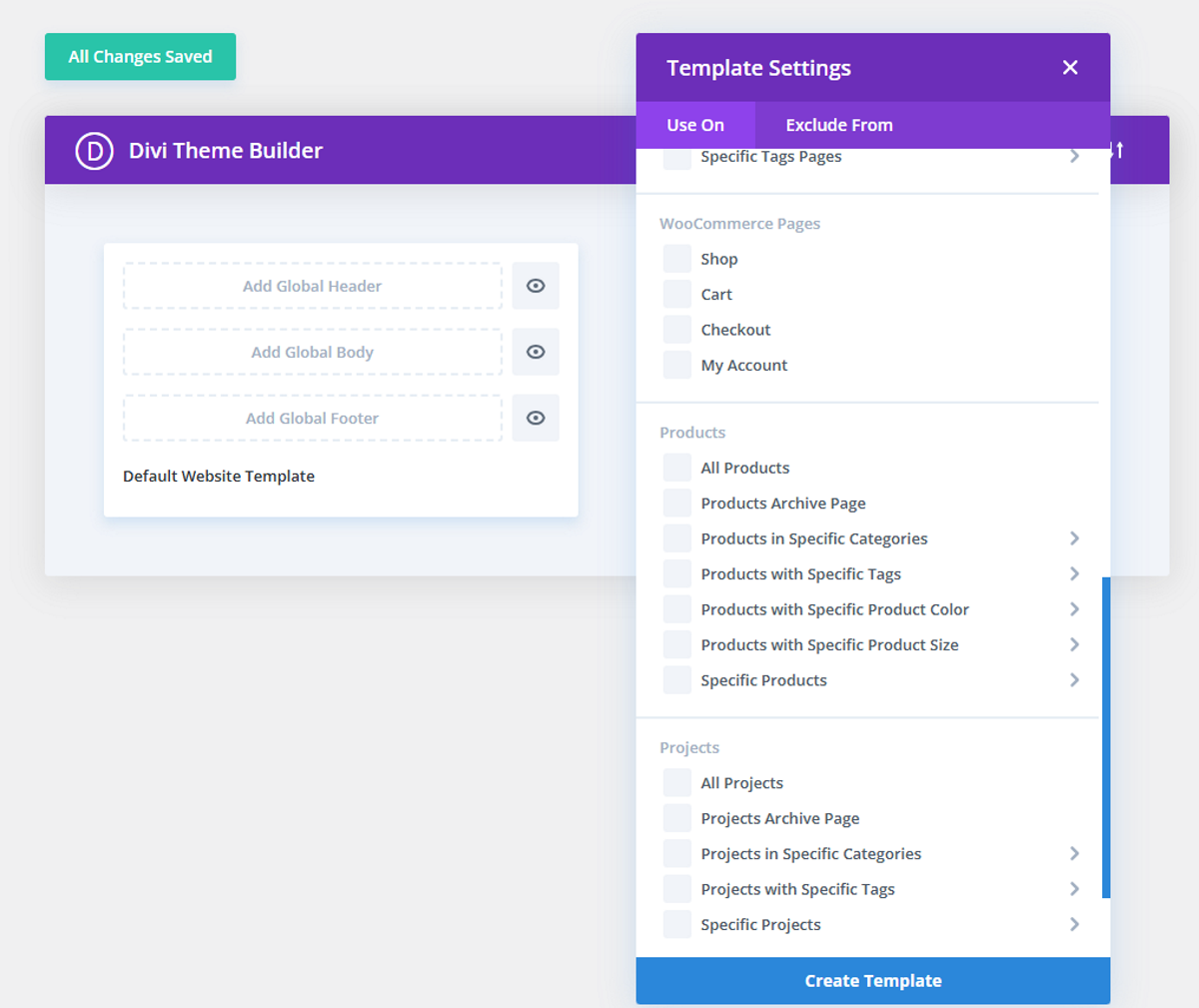Click the Create Template button
This screenshot has height=1008, width=1199.
pyautogui.click(x=873, y=981)
